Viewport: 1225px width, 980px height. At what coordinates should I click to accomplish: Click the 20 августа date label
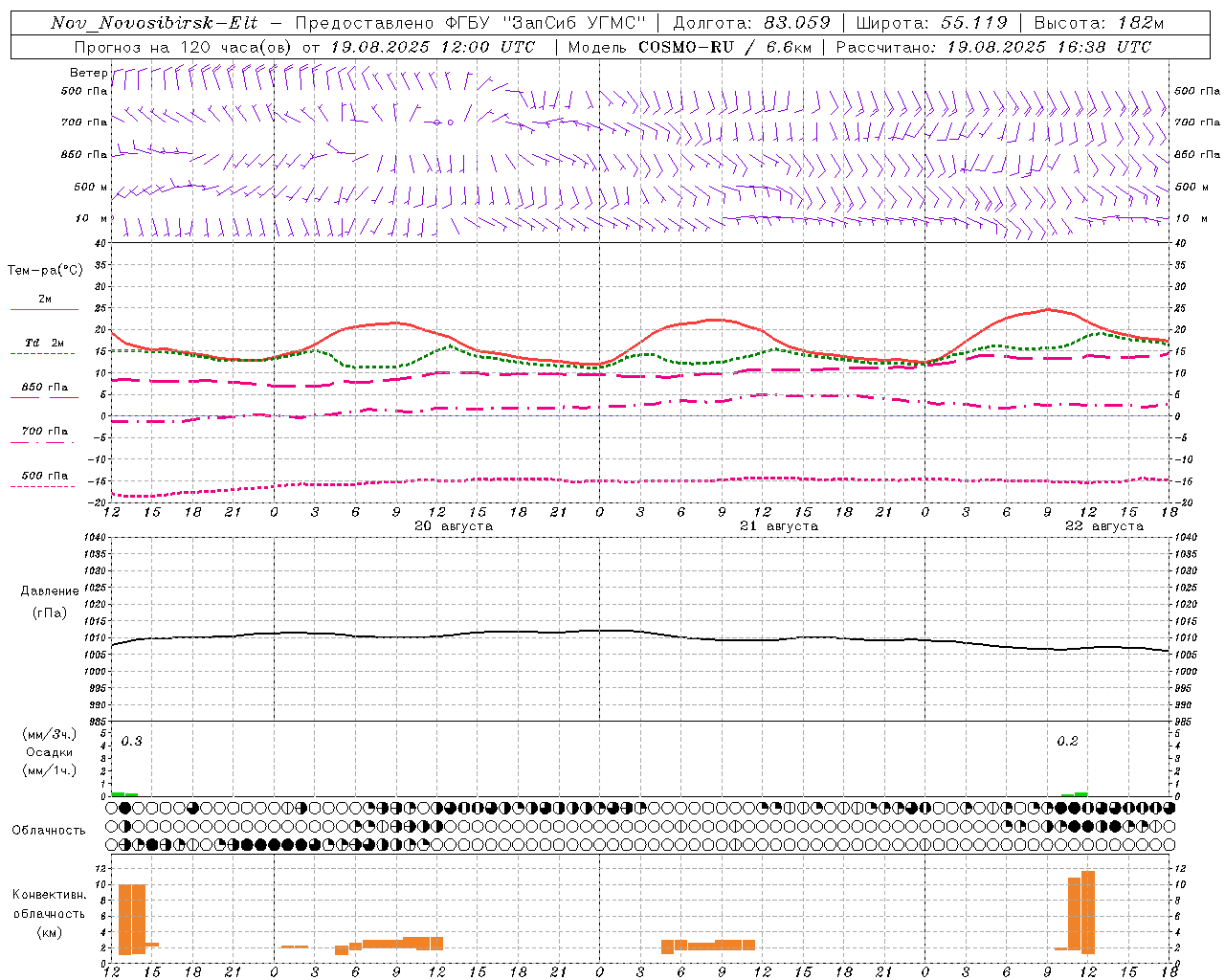pos(454,526)
